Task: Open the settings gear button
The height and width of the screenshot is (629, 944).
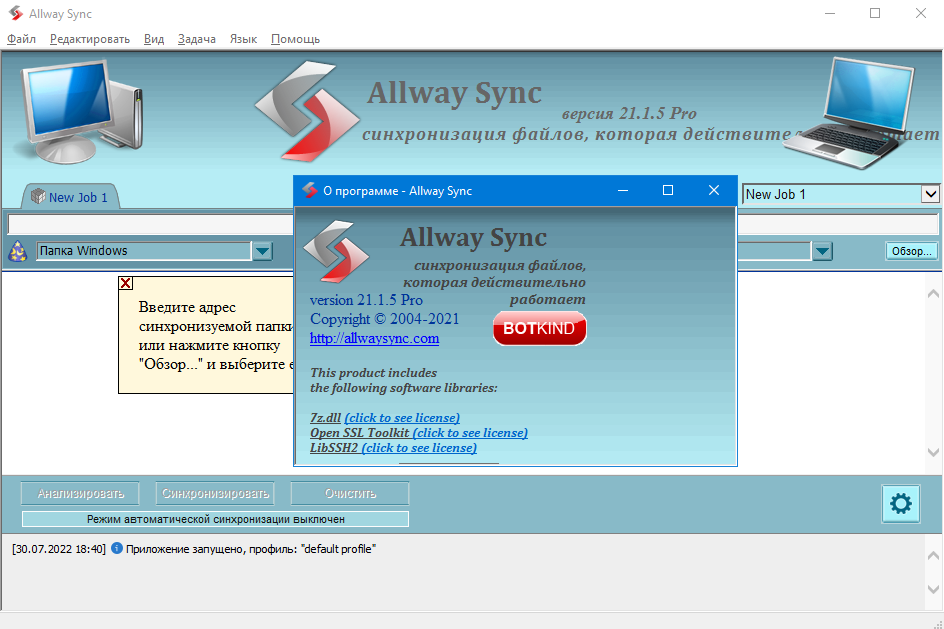Action: pyautogui.click(x=901, y=503)
